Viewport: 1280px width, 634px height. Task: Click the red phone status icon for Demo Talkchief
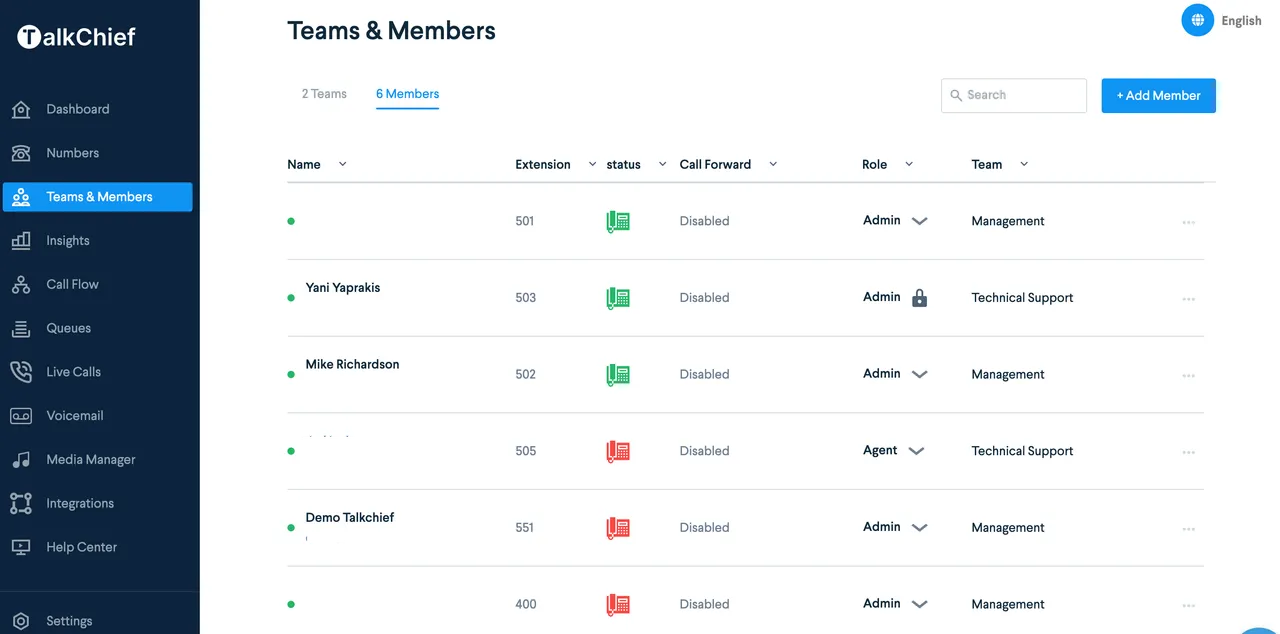point(617,527)
